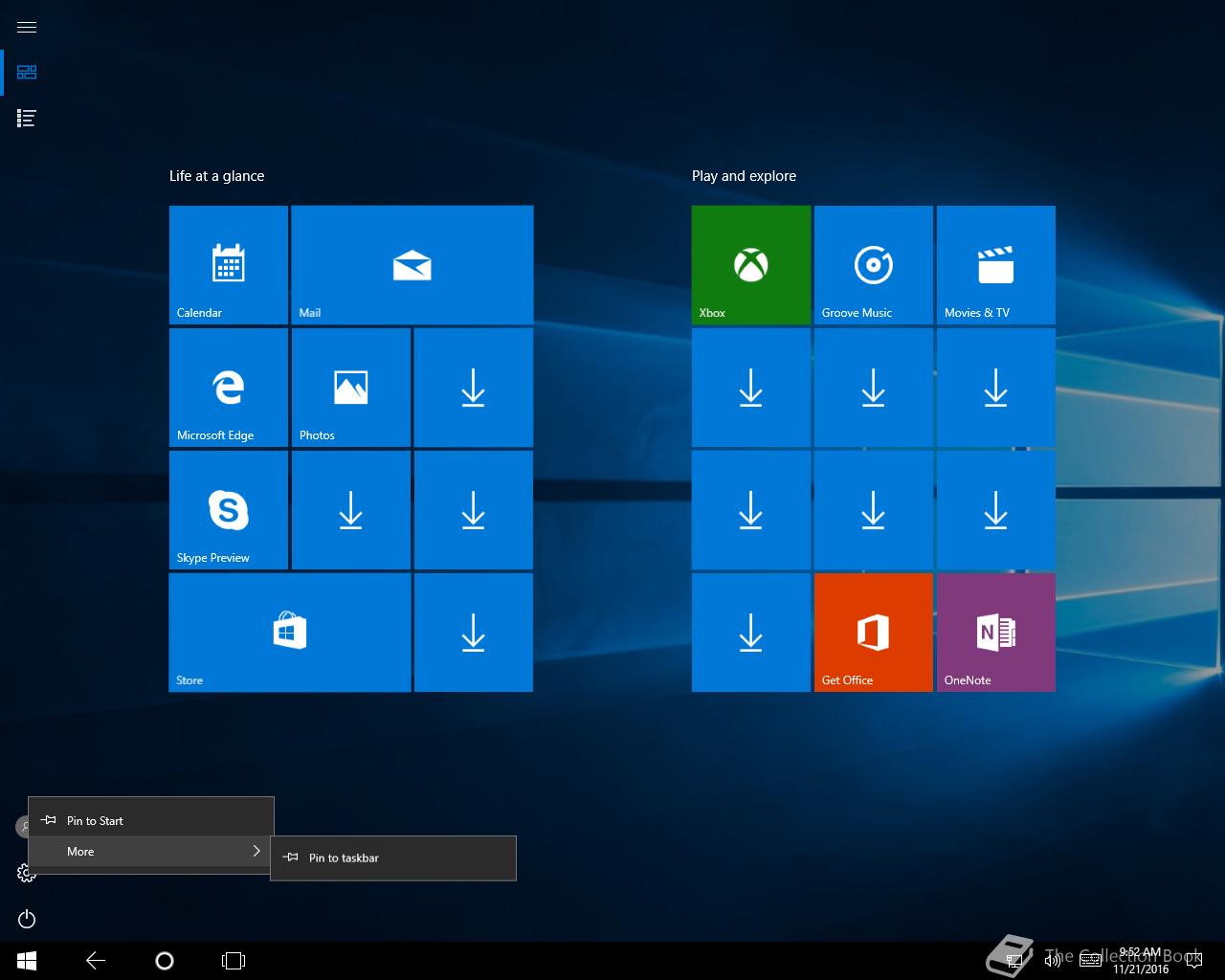Click the Get Office tile
This screenshot has width=1225, height=980.
point(873,632)
